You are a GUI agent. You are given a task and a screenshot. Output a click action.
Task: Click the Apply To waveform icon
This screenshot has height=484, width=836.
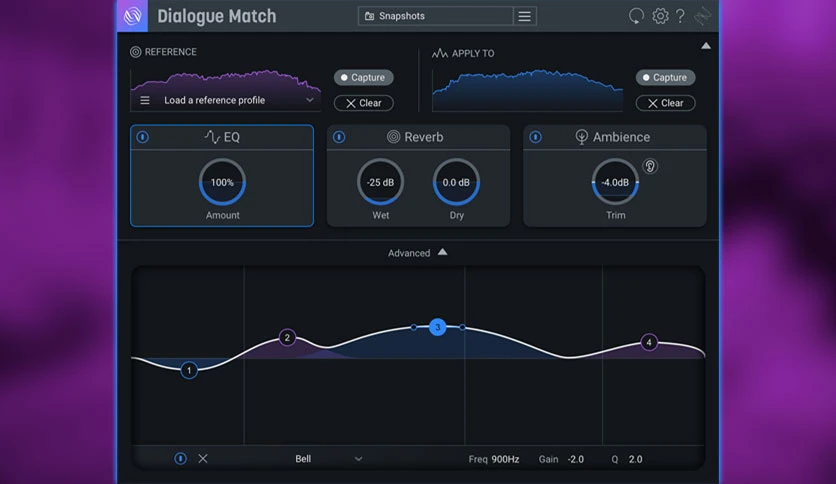click(440, 53)
